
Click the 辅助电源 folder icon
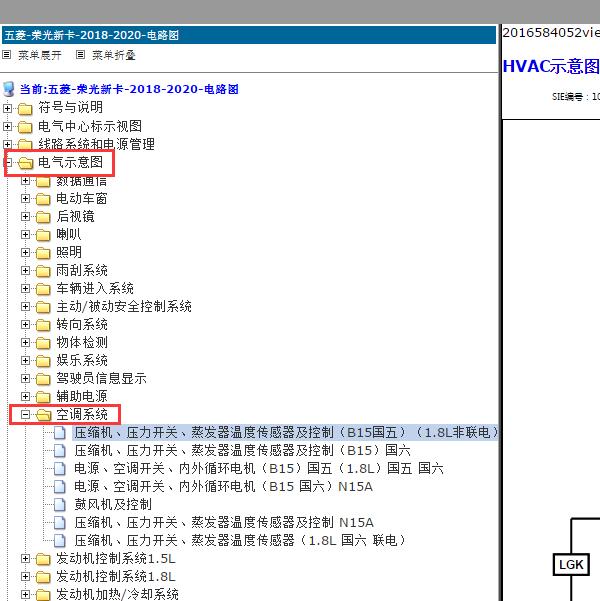click(x=43, y=397)
